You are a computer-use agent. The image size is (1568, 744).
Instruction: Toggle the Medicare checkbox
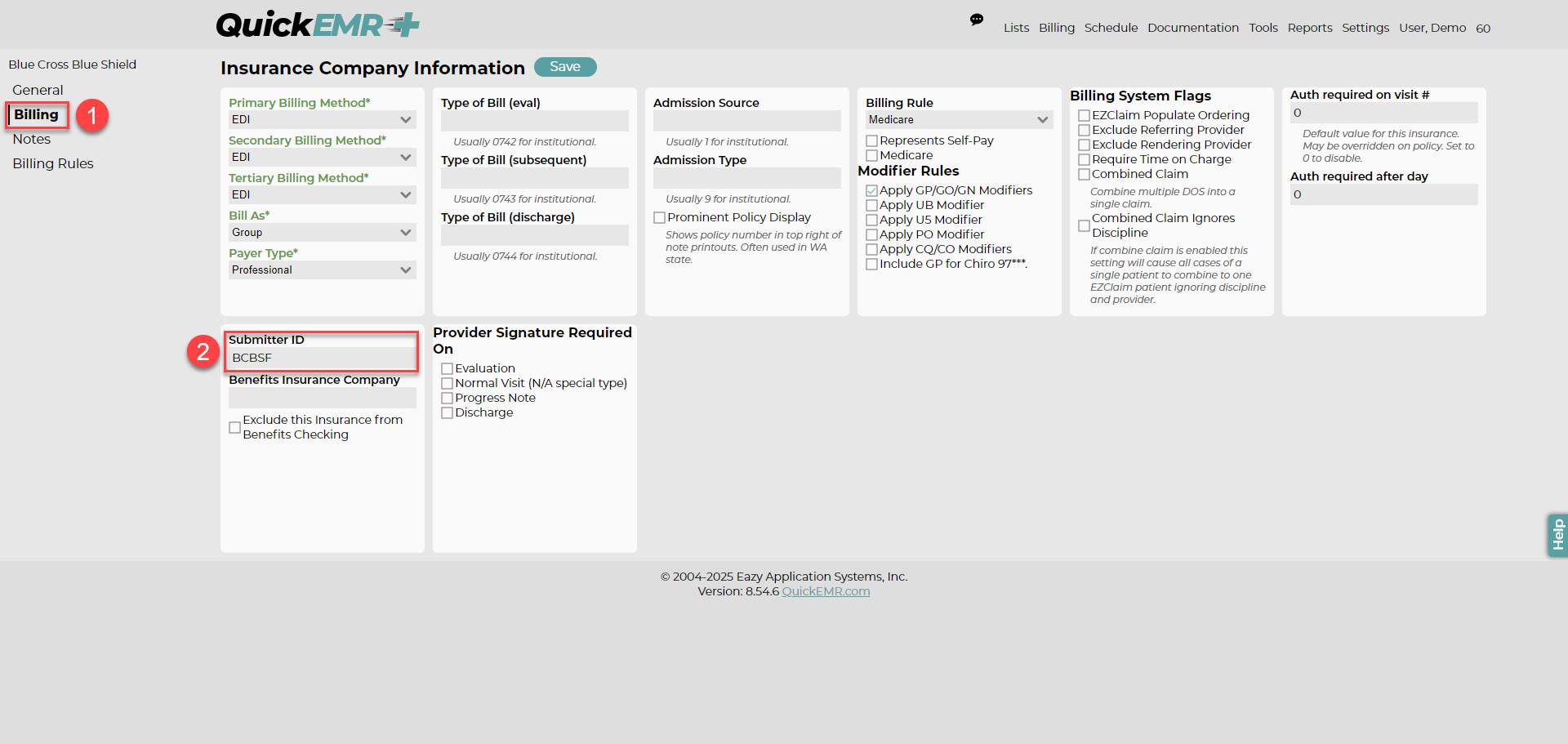click(872, 156)
